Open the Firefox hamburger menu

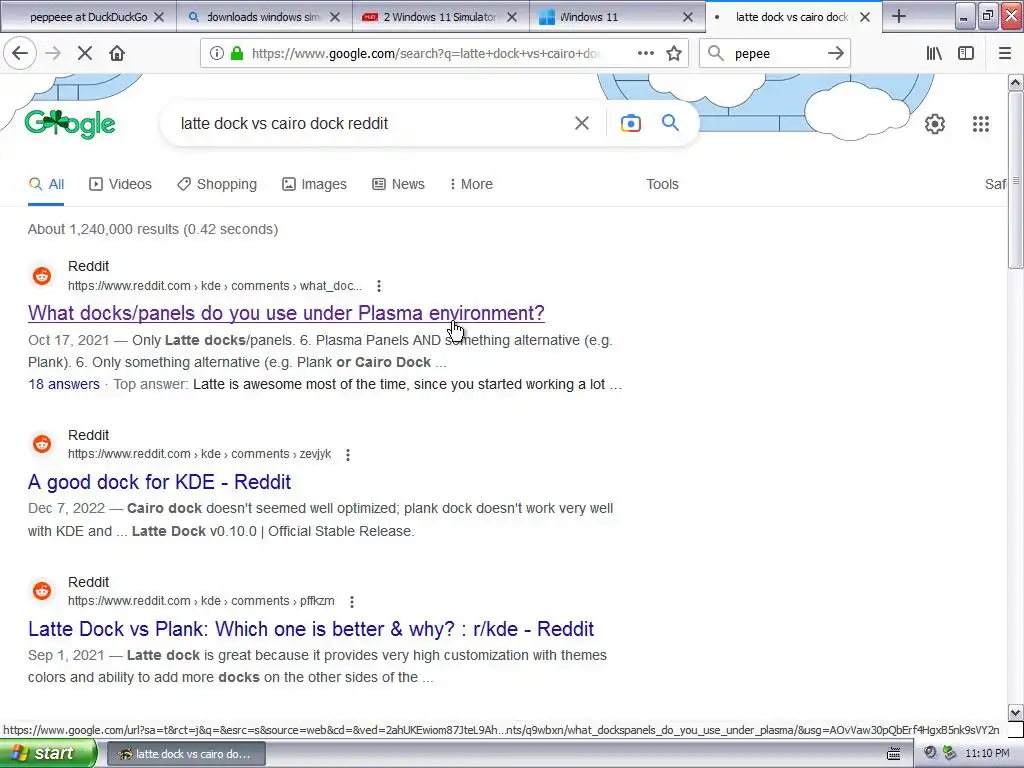click(x=1005, y=54)
